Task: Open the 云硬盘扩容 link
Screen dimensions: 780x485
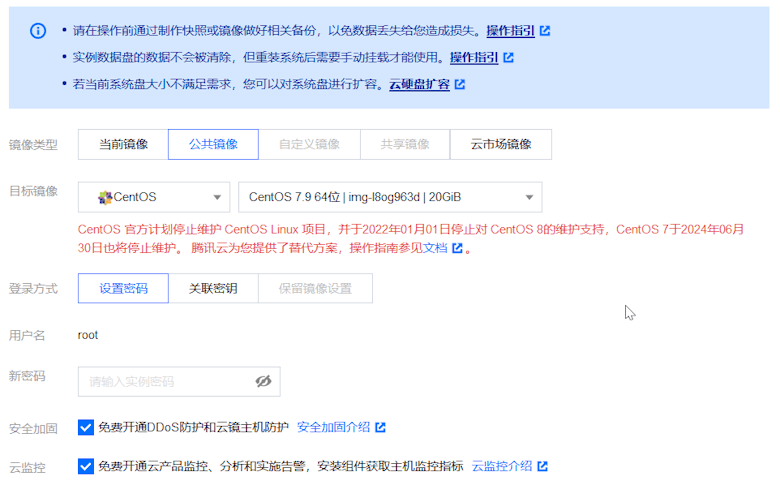Action: (x=419, y=85)
